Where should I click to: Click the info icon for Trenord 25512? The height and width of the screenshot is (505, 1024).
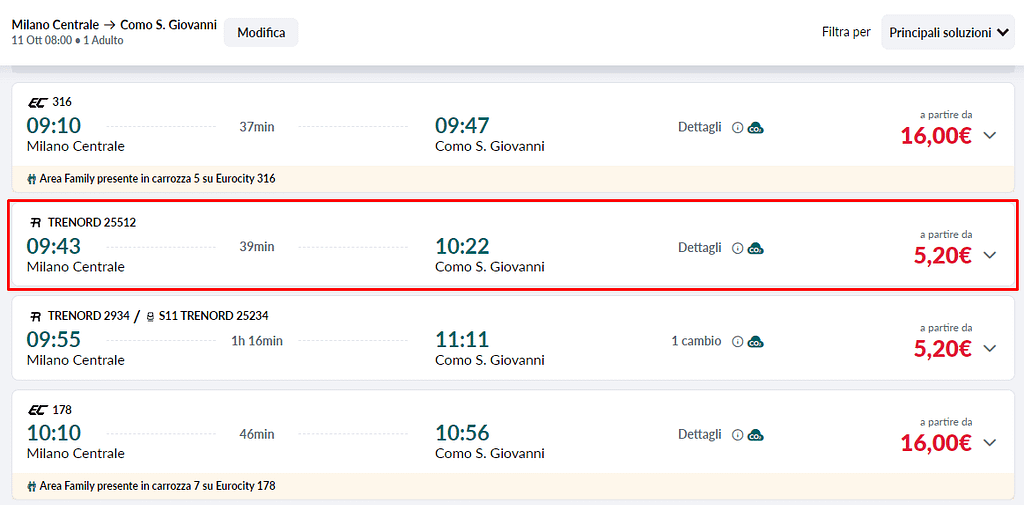(x=738, y=248)
